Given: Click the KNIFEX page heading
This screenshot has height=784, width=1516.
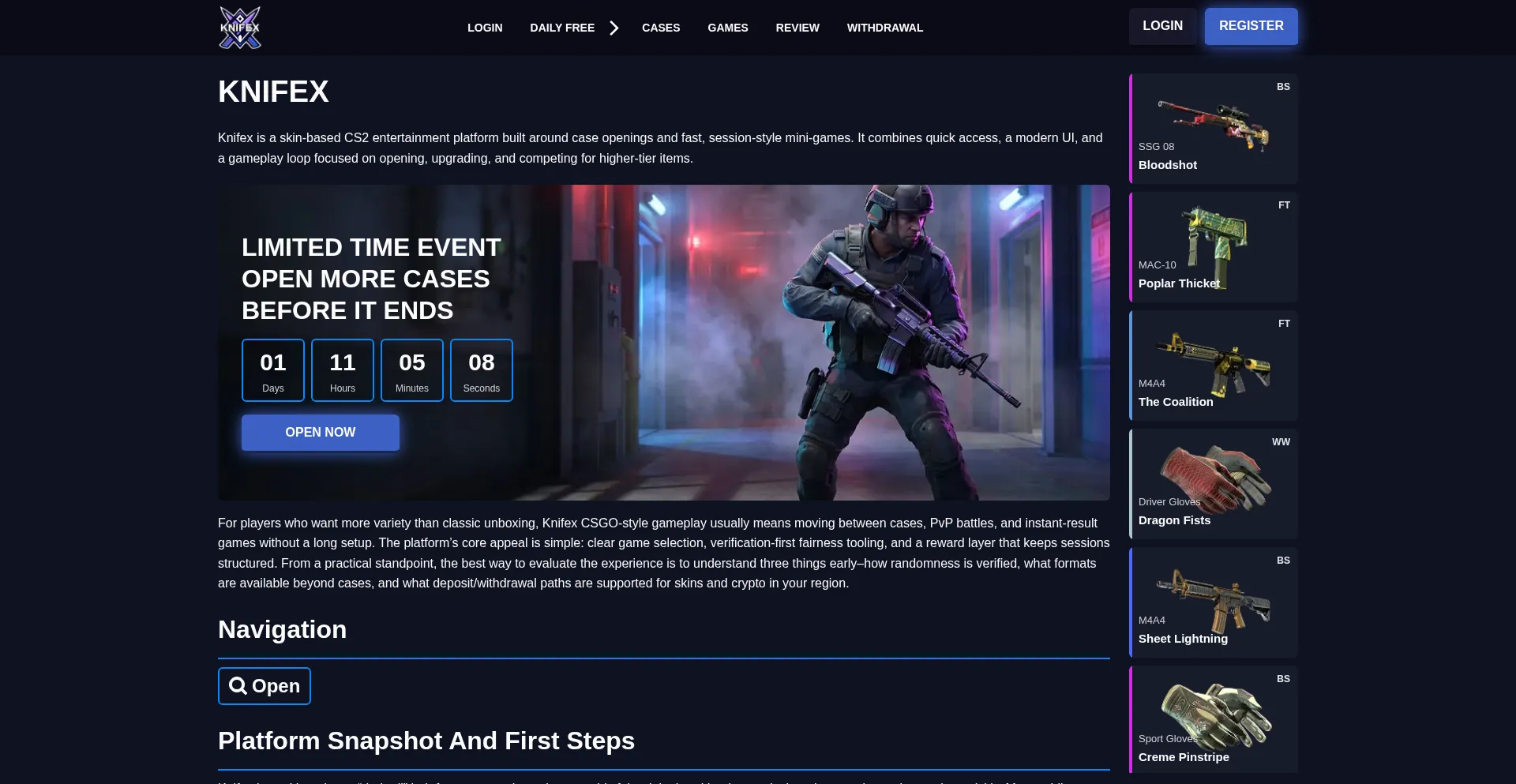Looking at the screenshot, I should coord(273,92).
